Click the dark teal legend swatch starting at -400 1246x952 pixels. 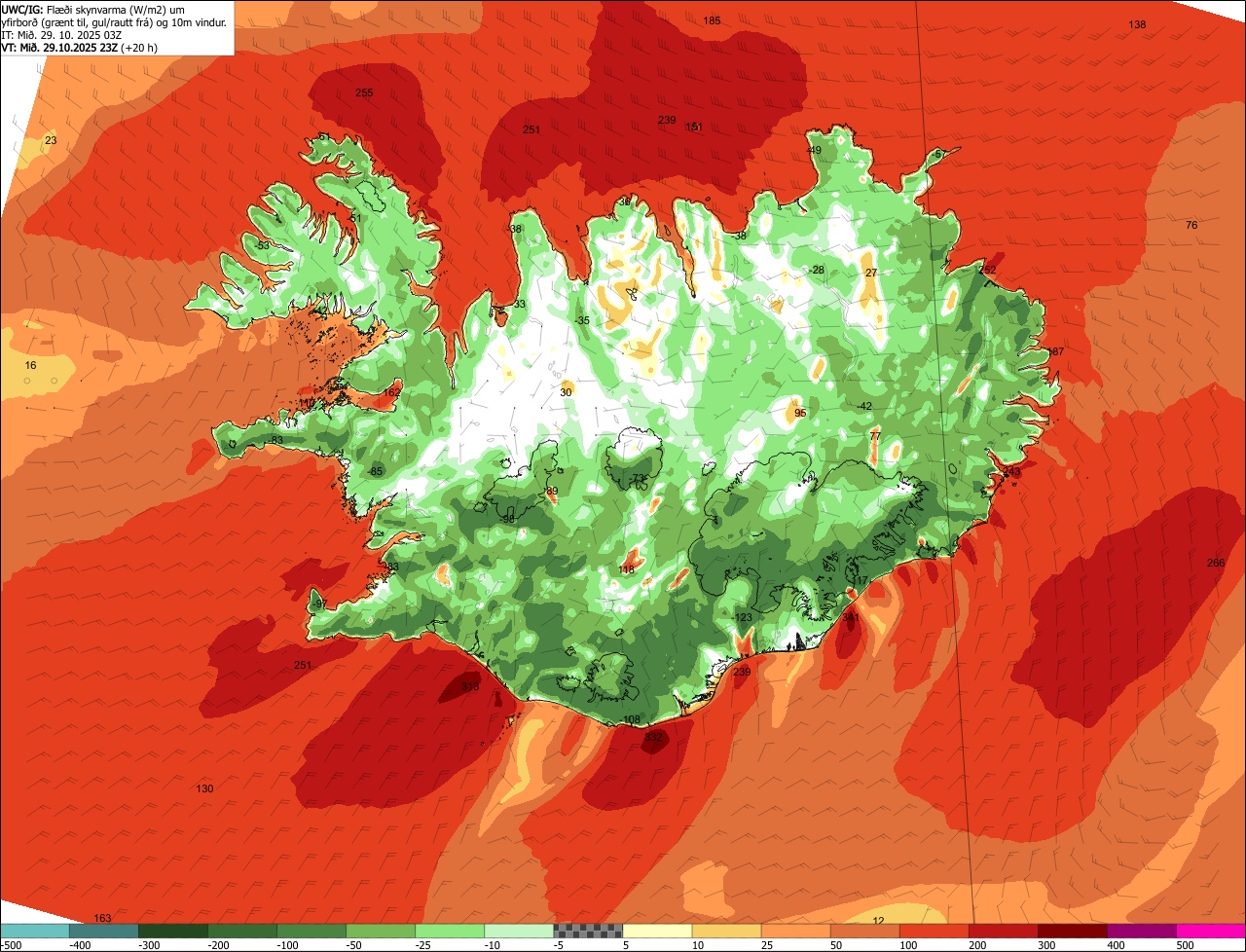click(103, 931)
